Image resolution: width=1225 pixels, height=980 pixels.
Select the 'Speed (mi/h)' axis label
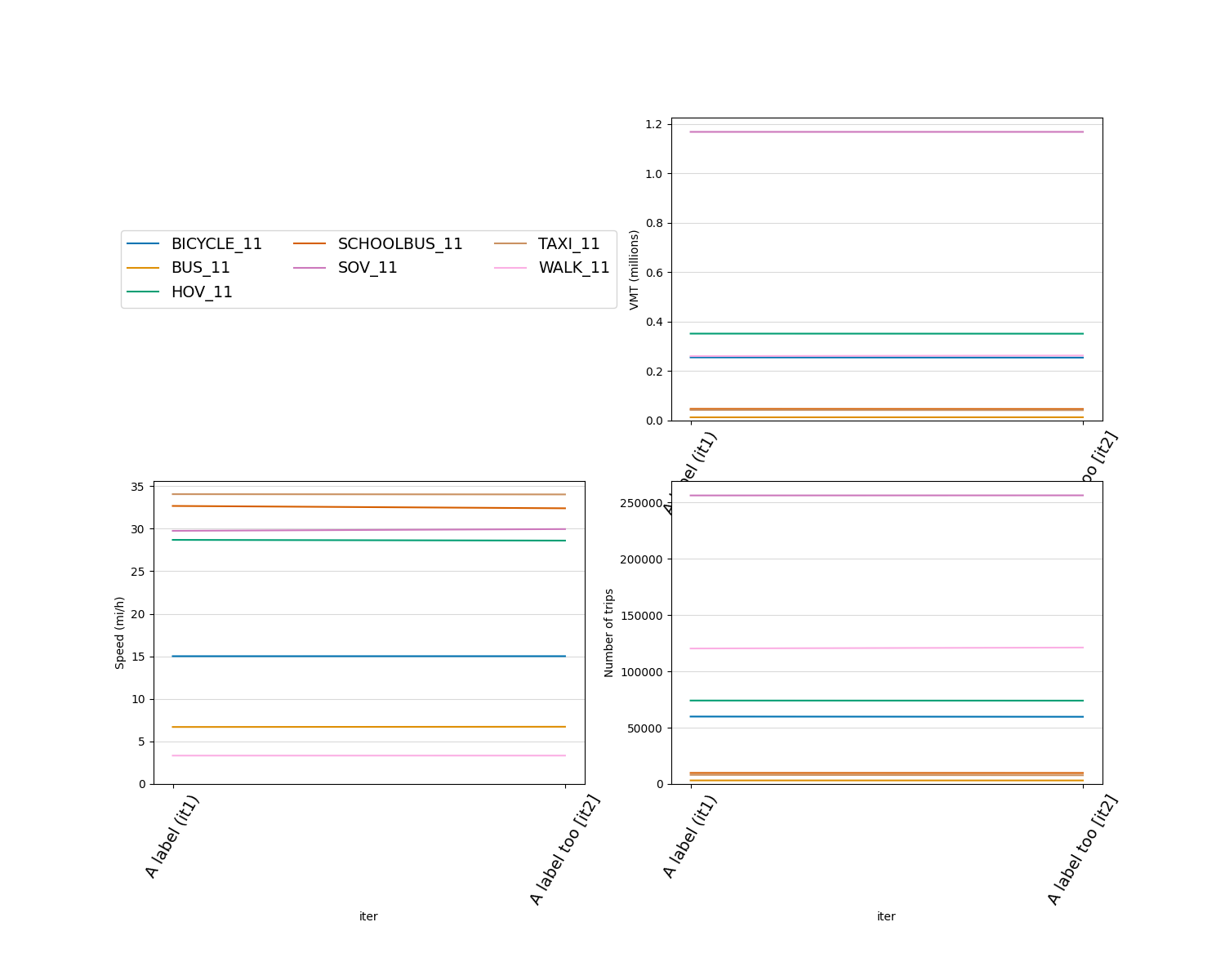pyautogui.click(x=119, y=633)
